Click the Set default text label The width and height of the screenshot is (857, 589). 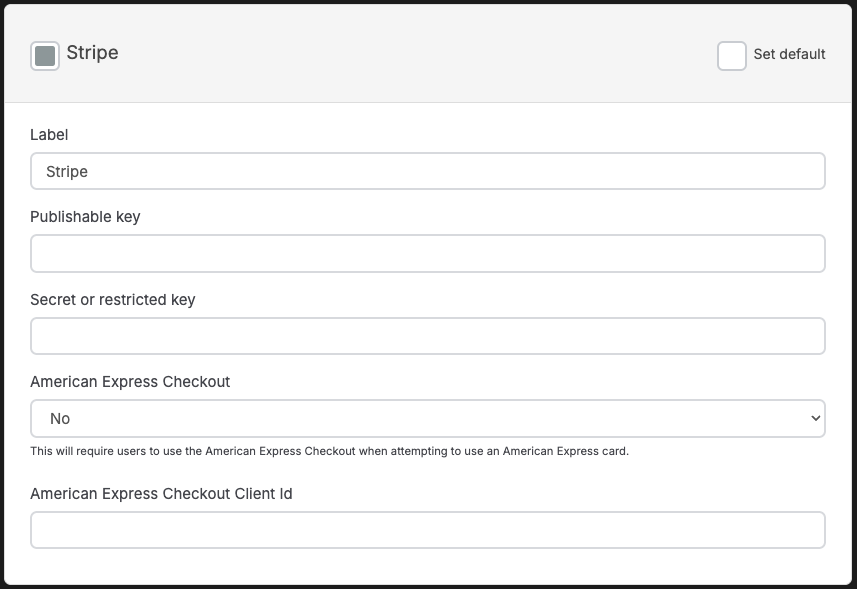tap(789, 54)
